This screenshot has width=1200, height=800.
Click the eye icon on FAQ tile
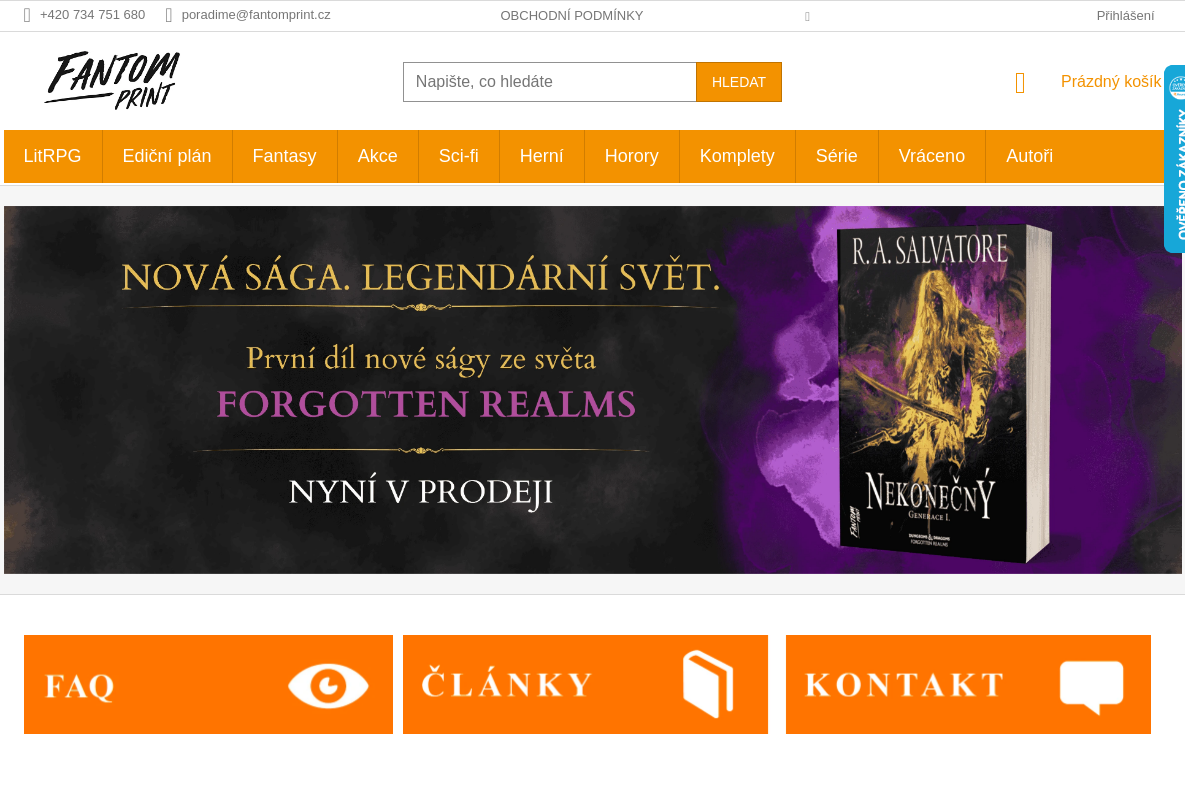point(328,686)
